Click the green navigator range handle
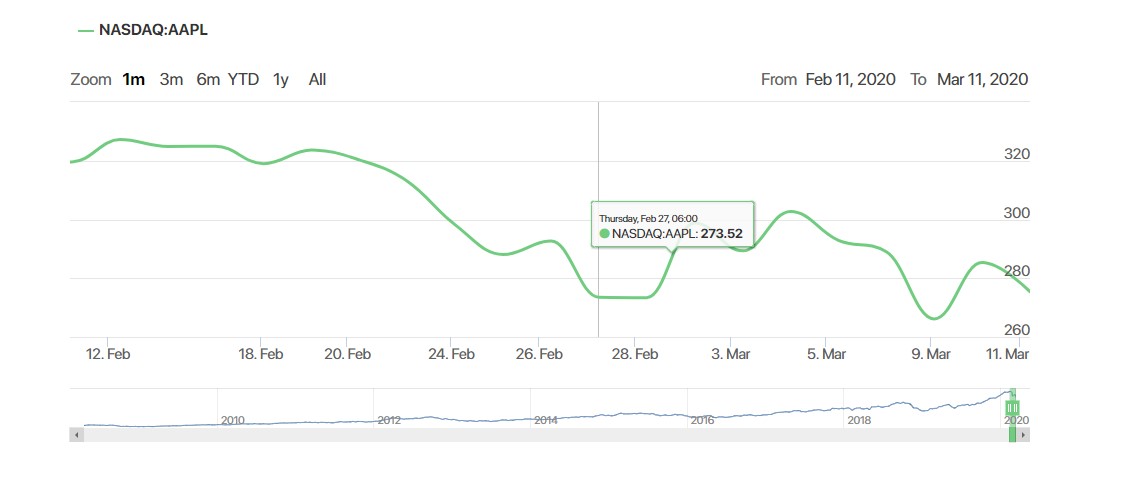The height and width of the screenshot is (484, 1130). tap(1012, 408)
